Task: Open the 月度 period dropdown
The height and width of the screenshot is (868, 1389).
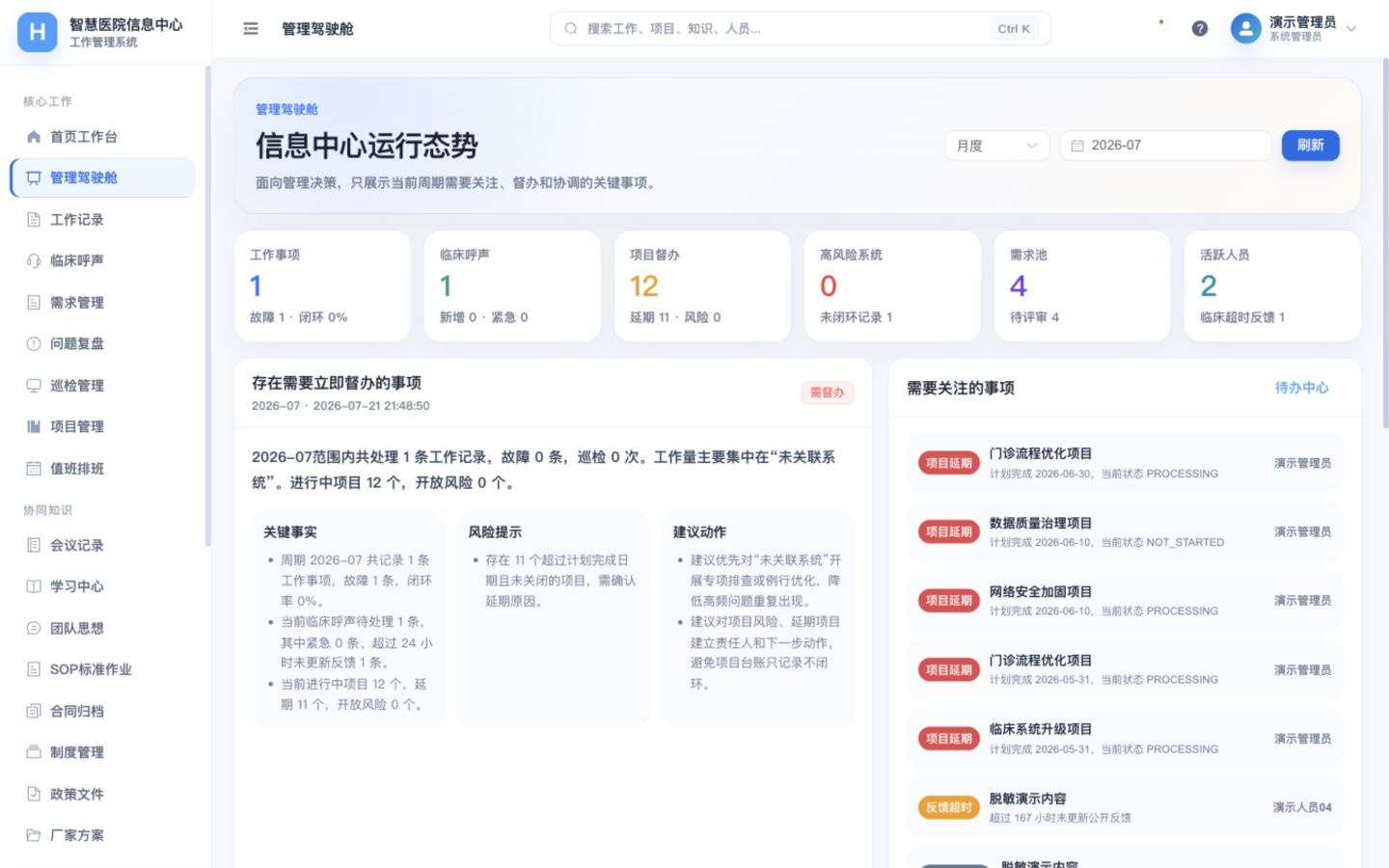Action: (x=996, y=146)
